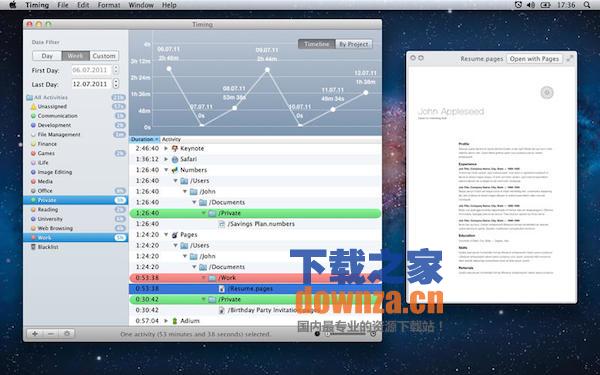Select the Savings Plan.numbers row
Screen dimensions: 600x375
click(255, 224)
